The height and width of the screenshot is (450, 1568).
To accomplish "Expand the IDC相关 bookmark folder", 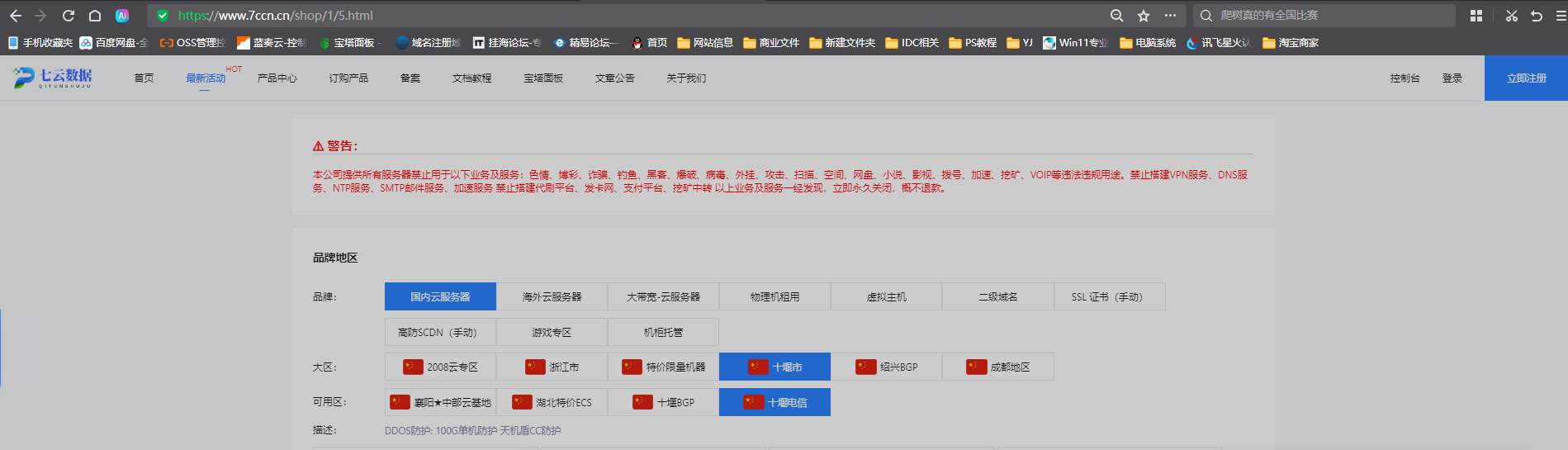I will 912,43.
